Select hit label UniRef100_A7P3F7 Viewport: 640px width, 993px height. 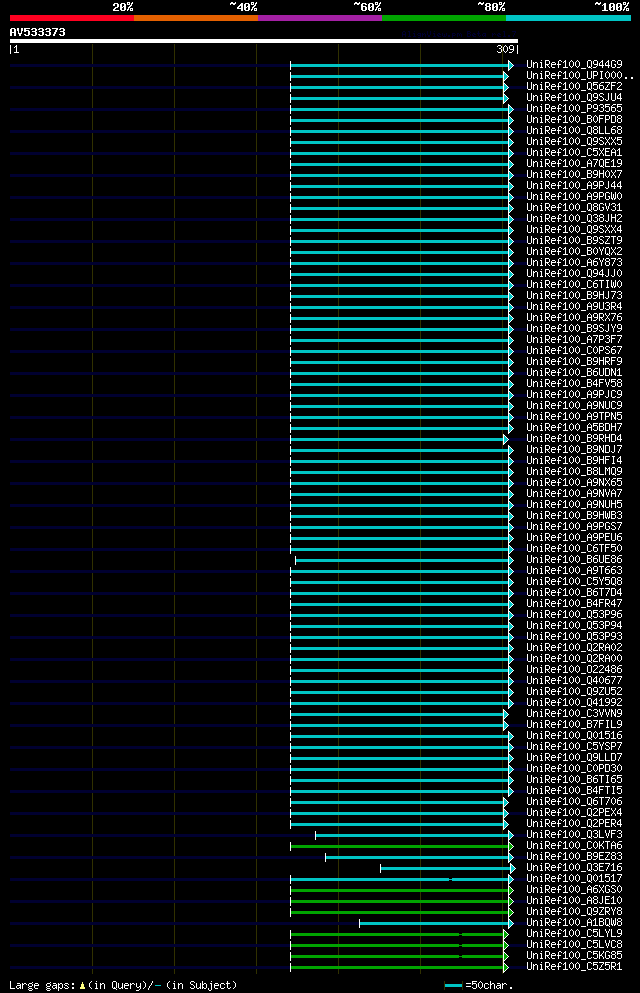pyautogui.click(x=574, y=339)
